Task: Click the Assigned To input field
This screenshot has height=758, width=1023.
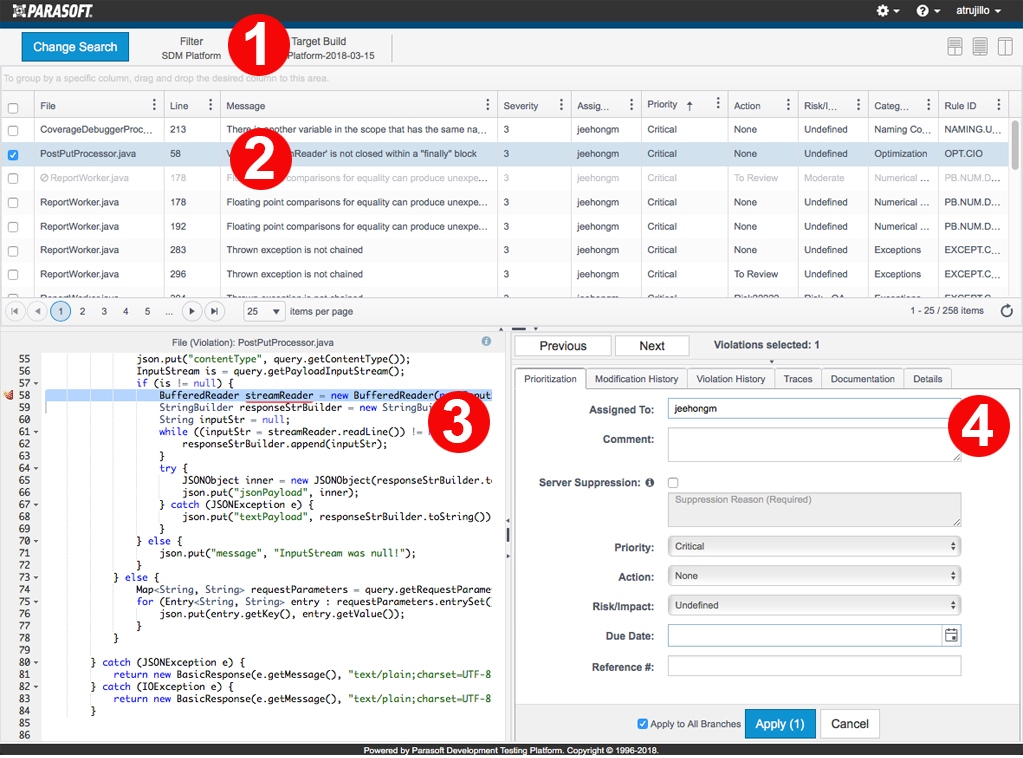Action: [814, 408]
